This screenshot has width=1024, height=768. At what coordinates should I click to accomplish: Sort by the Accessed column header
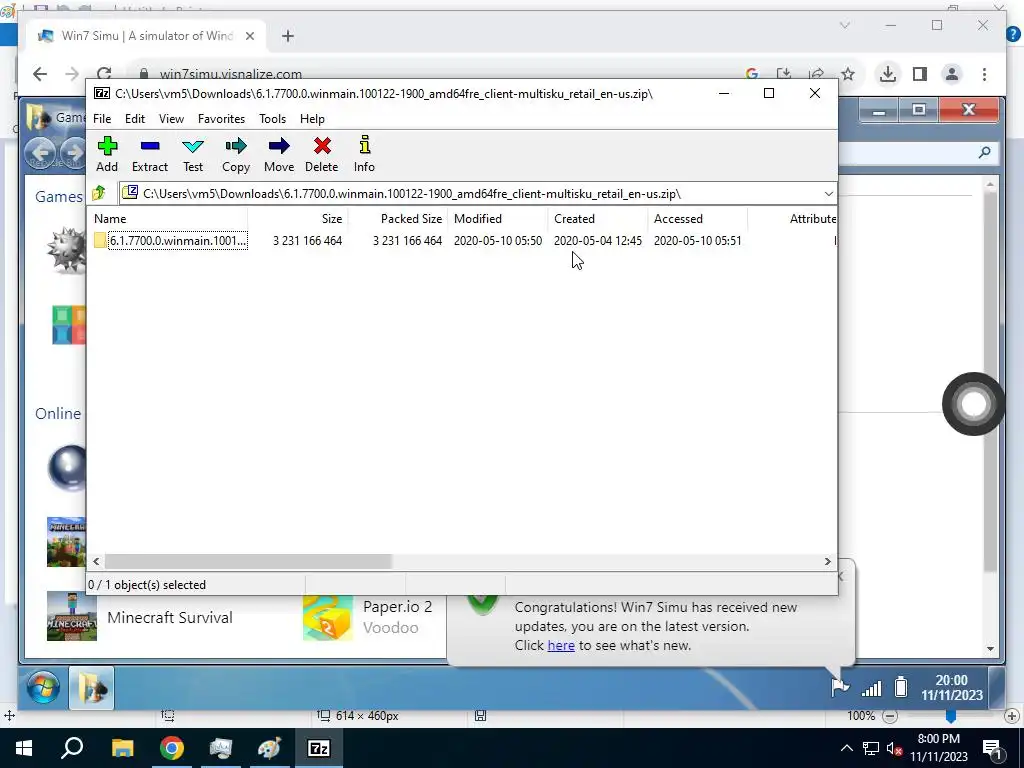click(x=697, y=219)
